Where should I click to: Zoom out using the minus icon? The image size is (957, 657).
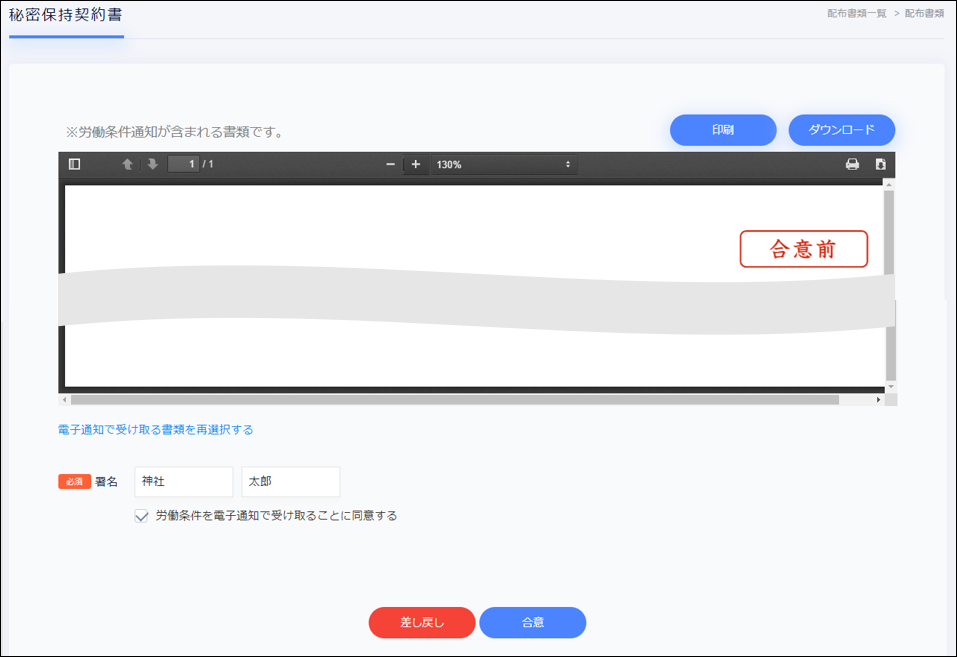tap(391, 164)
